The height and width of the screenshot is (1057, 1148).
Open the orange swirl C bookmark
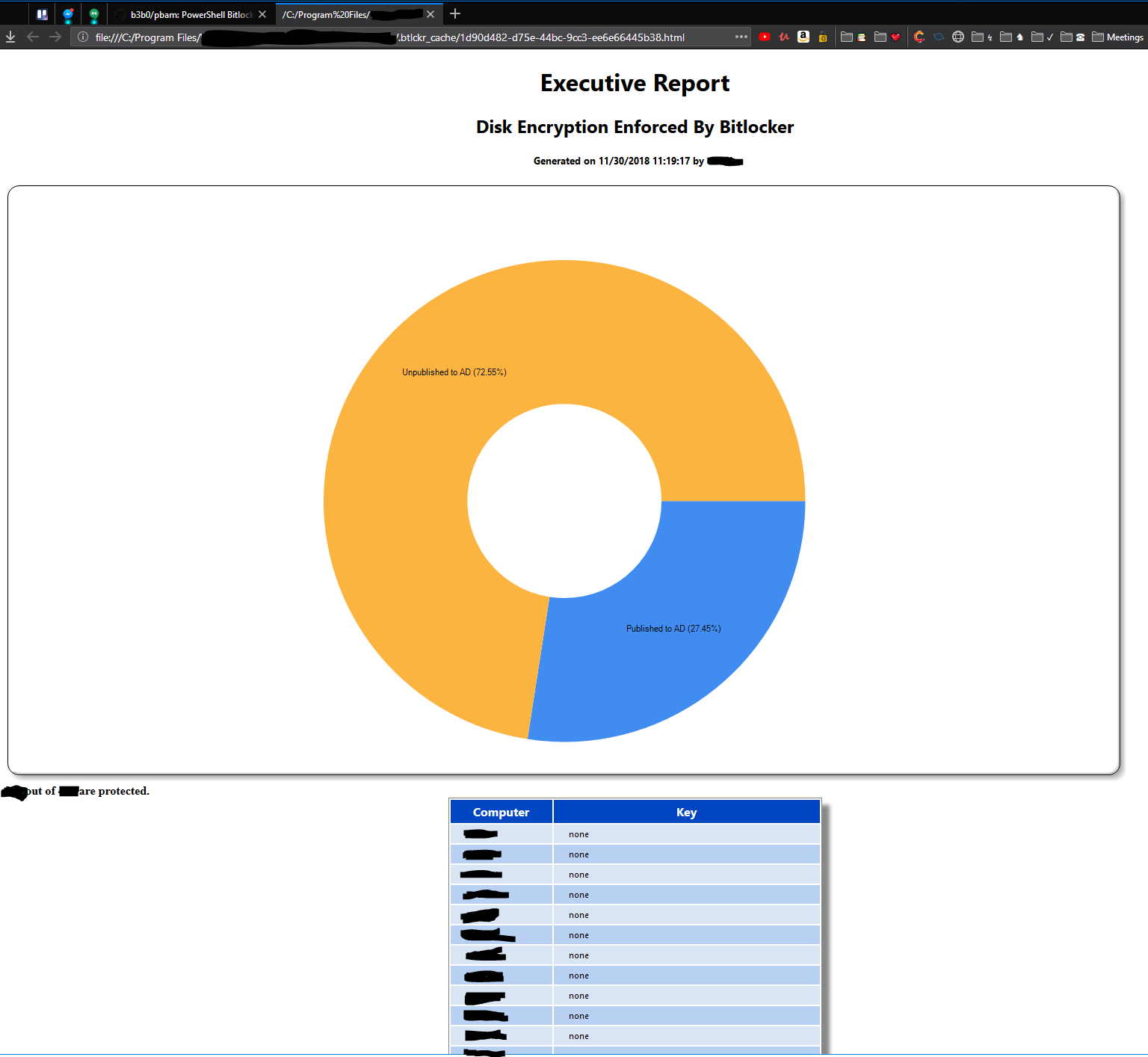click(x=919, y=37)
